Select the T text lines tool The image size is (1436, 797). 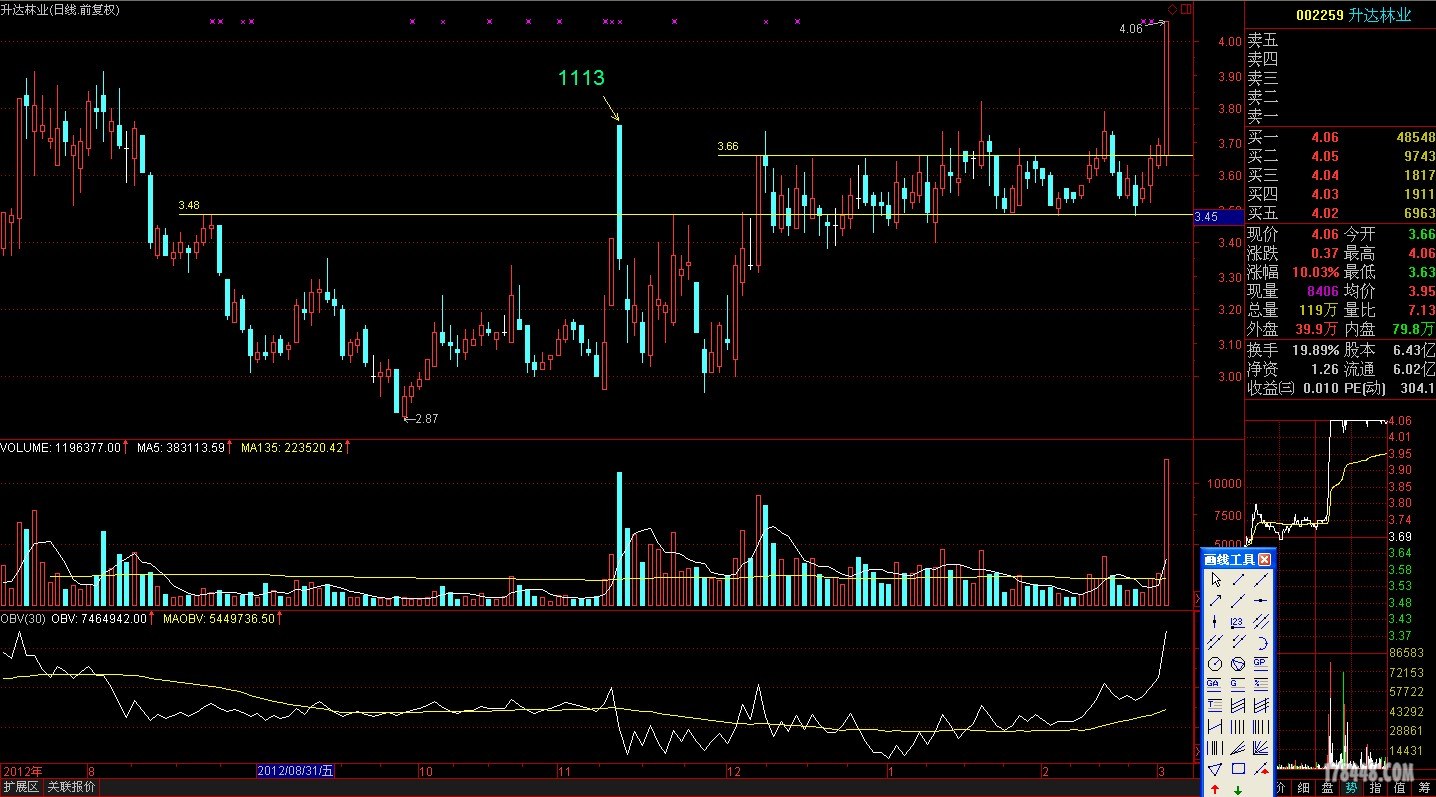[1215, 705]
